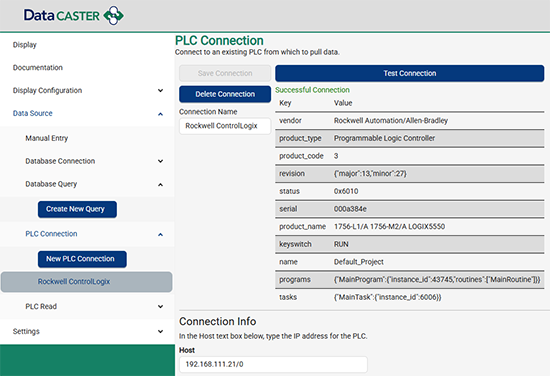Click the Successful Connection status text

312,90
